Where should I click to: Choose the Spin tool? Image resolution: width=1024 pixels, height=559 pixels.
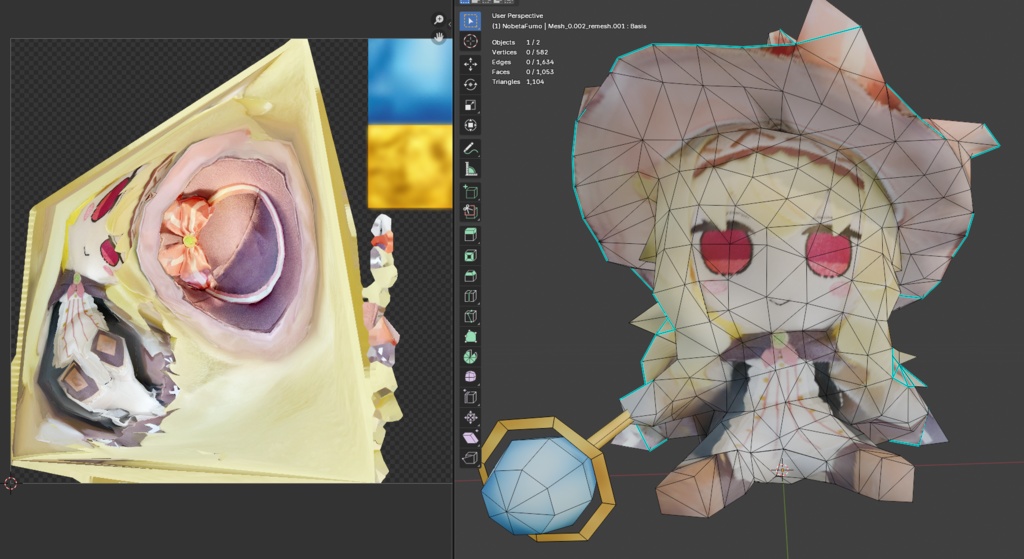pyautogui.click(x=470, y=357)
